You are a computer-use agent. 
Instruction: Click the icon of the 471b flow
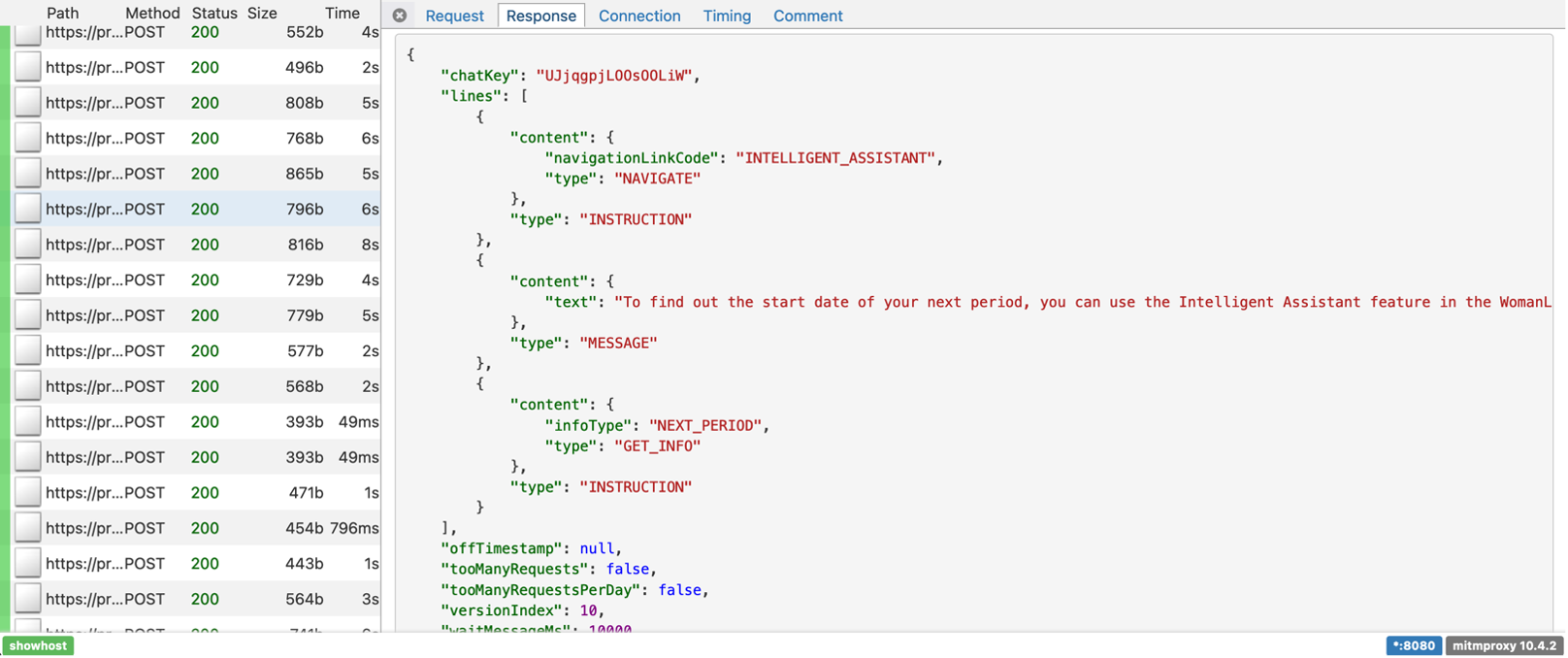[x=28, y=493]
